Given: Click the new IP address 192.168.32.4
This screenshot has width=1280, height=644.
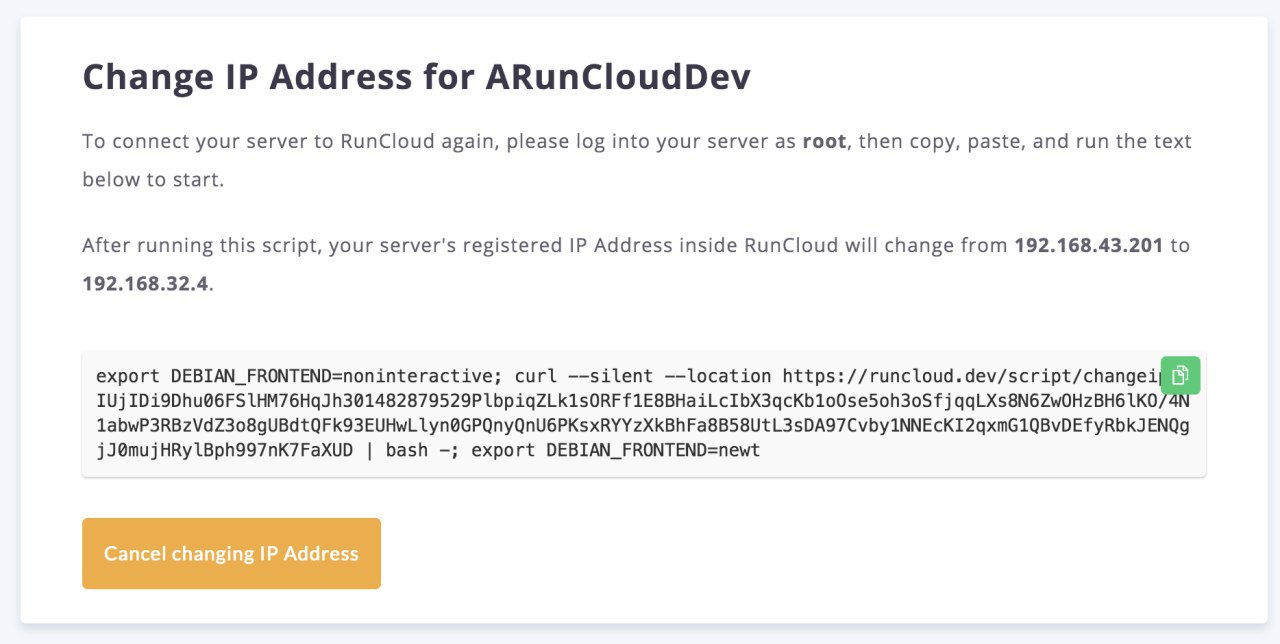Looking at the screenshot, I should click(146, 283).
